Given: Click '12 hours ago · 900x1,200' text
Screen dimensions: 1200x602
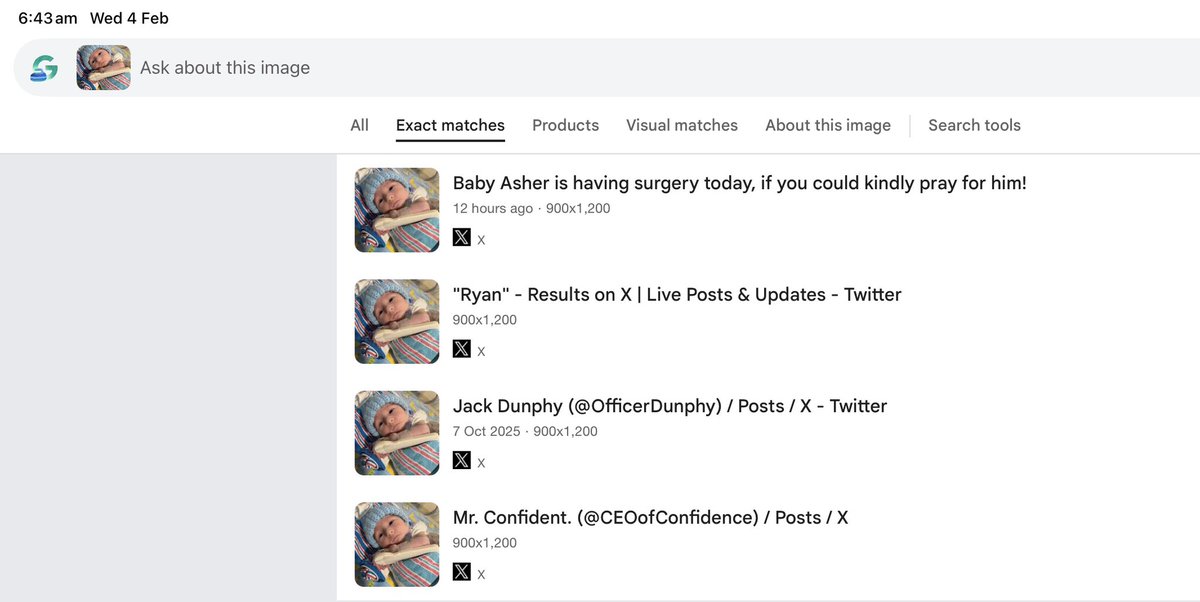Looking at the screenshot, I should point(531,209).
